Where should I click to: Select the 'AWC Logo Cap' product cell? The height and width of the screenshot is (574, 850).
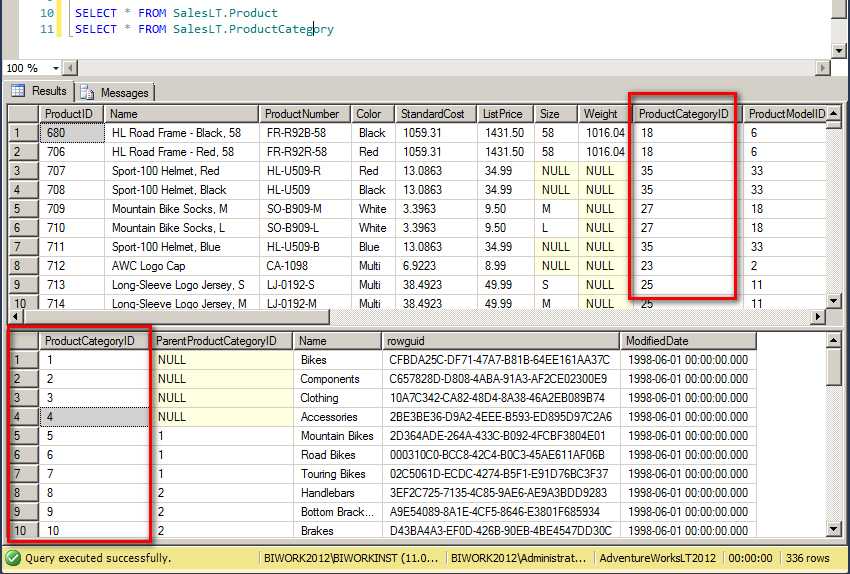[146, 266]
